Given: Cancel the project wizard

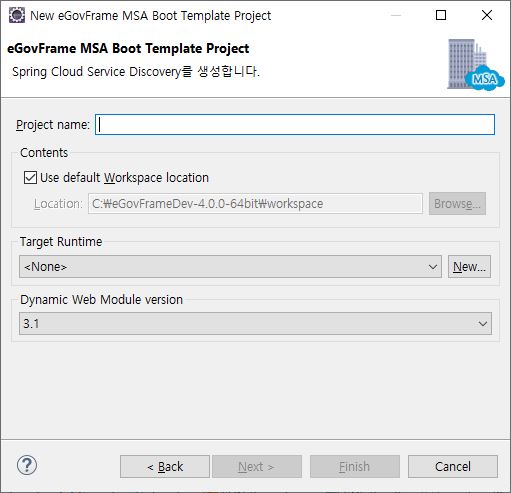Looking at the screenshot, I should 453,466.
